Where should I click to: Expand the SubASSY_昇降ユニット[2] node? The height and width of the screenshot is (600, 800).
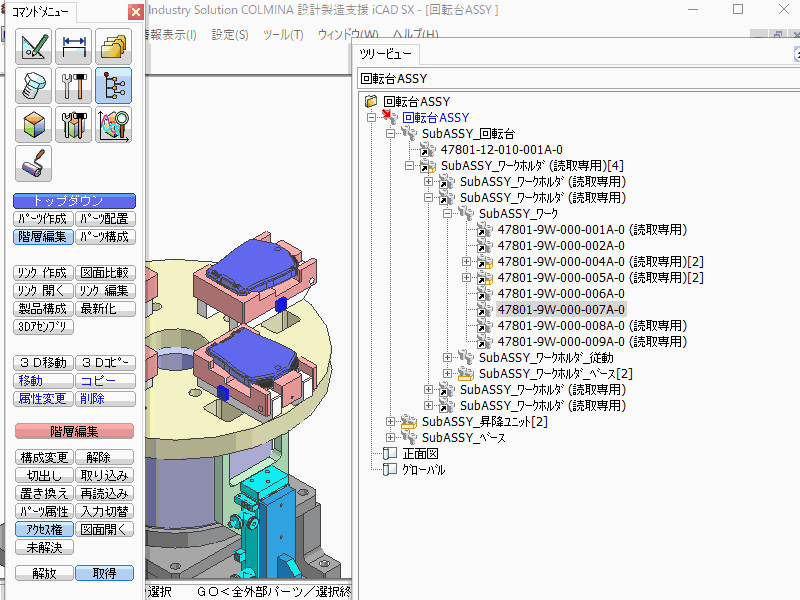[x=391, y=422]
